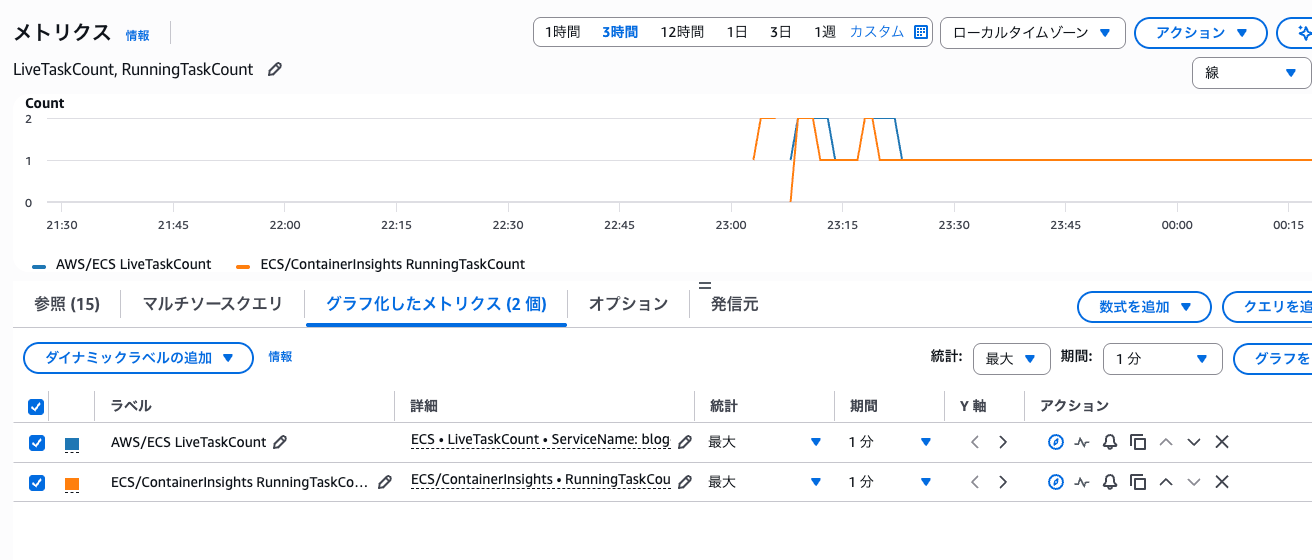Click the ECS/ContainerInsights RunningTaskCount legend entry
Image resolution: width=1312 pixels, height=560 pixels.
click(x=380, y=264)
